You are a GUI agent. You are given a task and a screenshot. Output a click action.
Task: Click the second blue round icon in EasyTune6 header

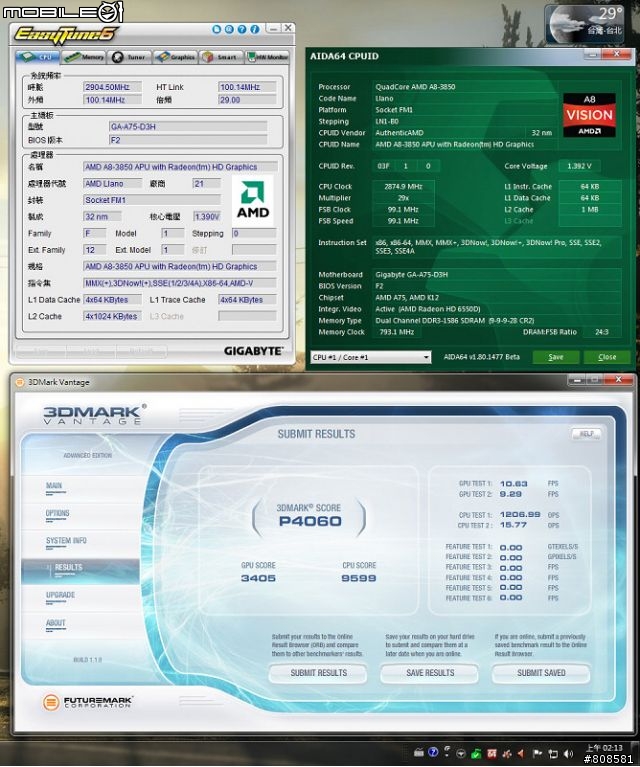pyautogui.click(x=229, y=29)
